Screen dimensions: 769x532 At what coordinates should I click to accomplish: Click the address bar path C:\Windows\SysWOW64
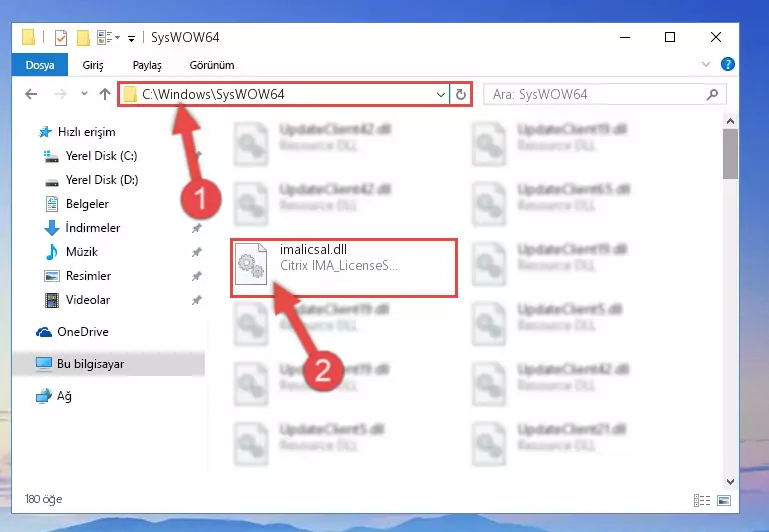[x=213, y=94]
